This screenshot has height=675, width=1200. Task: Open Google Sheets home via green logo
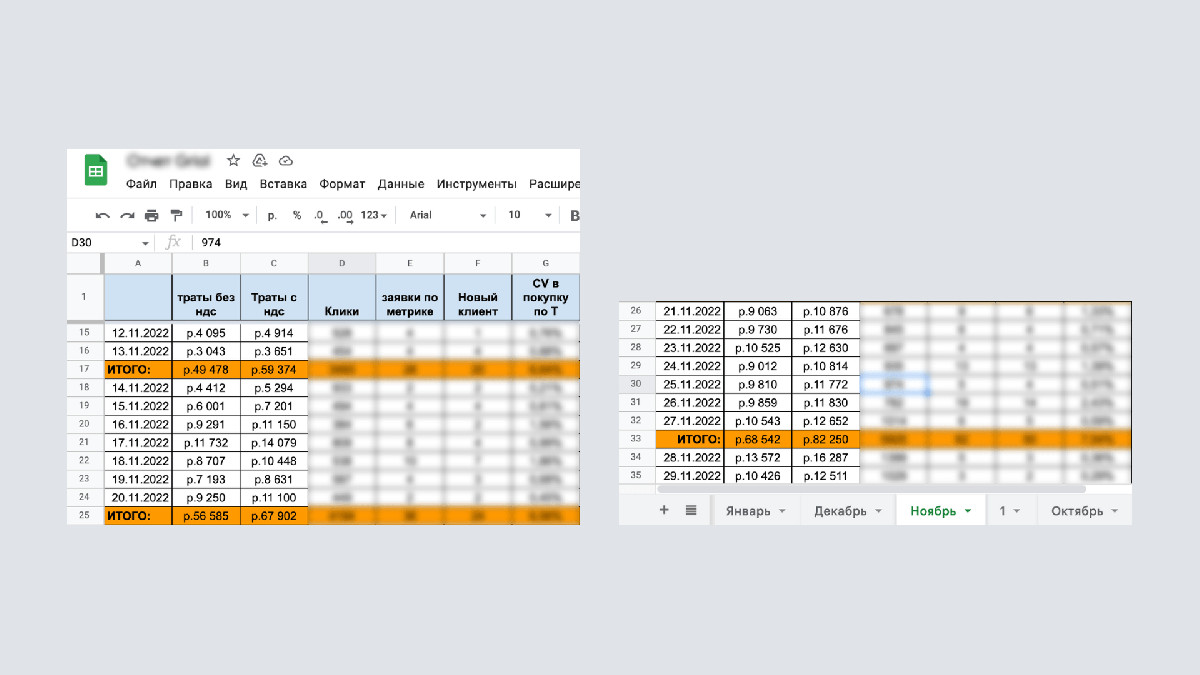pos(96,171)
